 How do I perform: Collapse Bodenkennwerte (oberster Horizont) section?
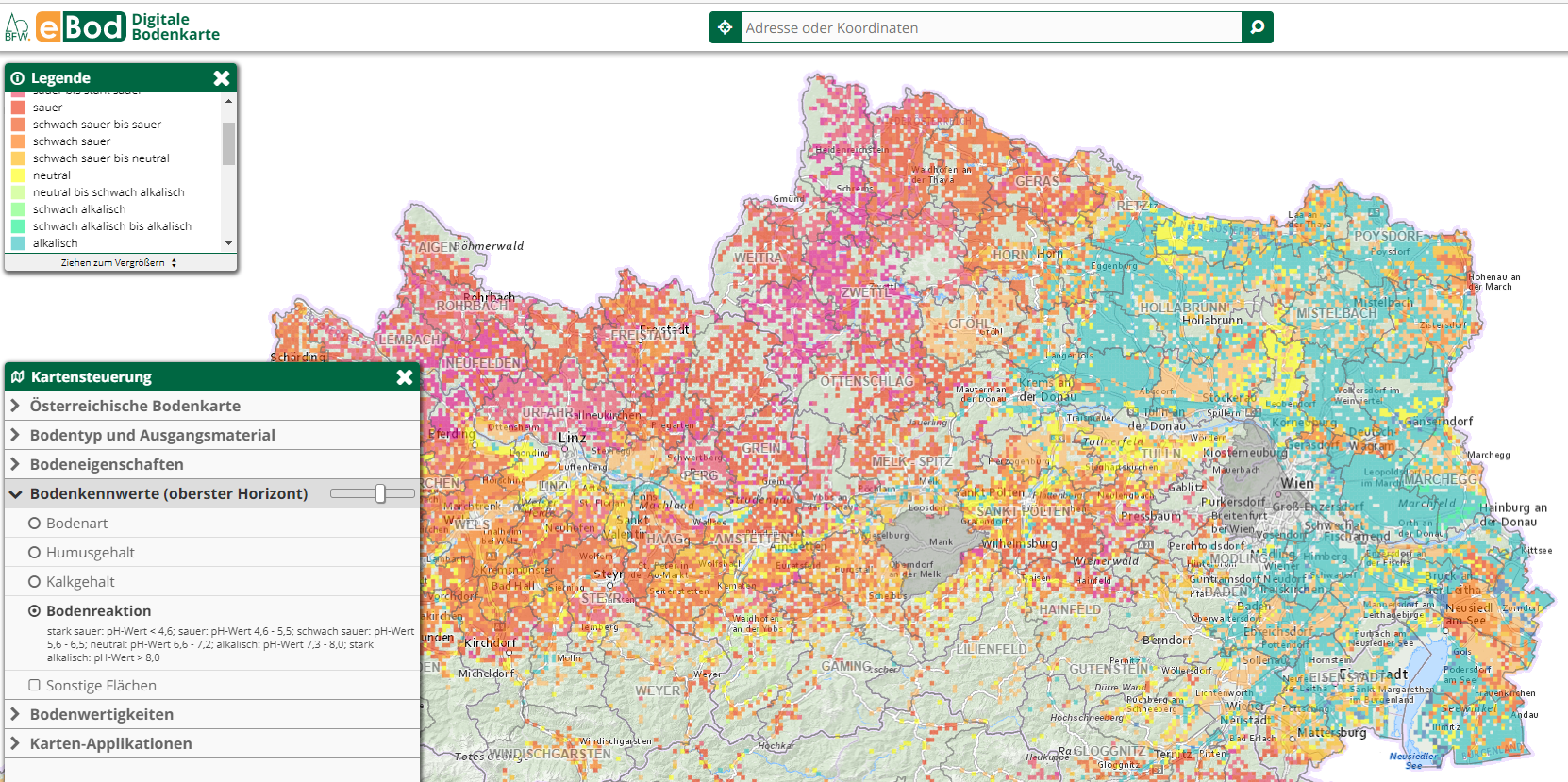pyautogui.click(x=168, y=494)
